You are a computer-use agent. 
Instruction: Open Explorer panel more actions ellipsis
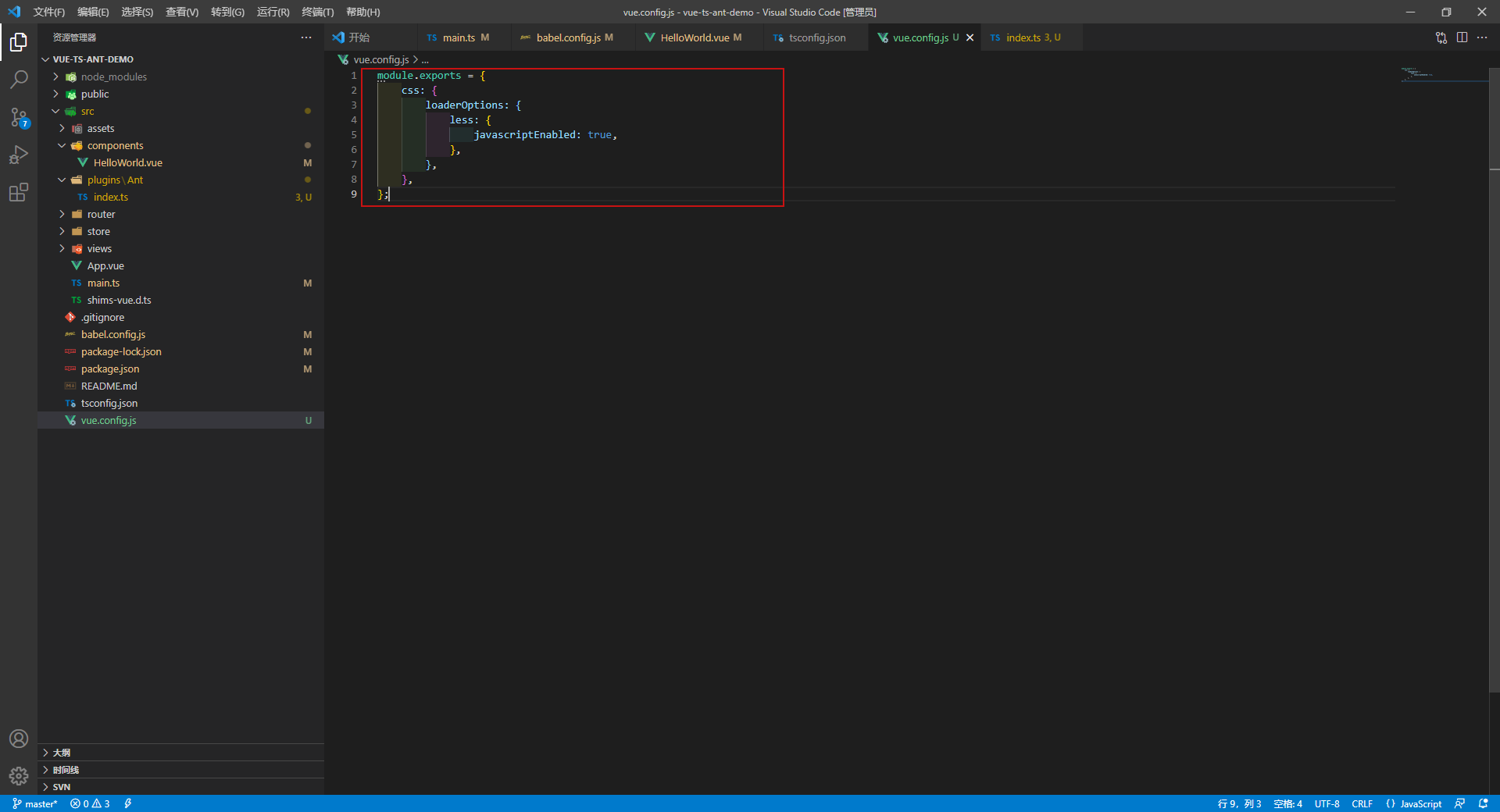coord(306,37)
